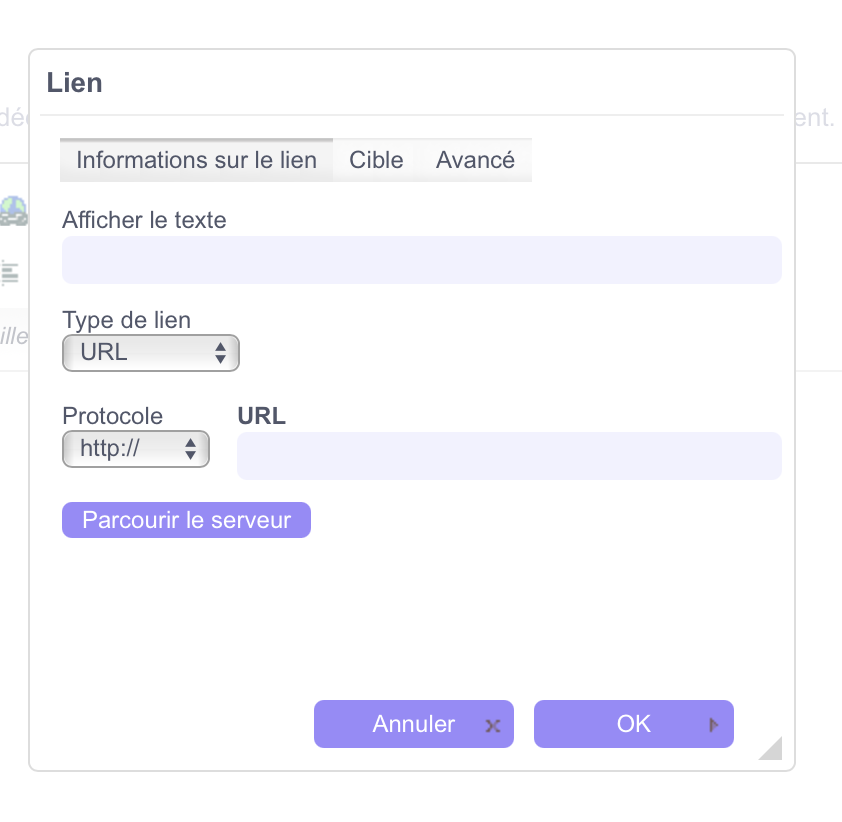Focus the URL text field
This screenshot has width=842, height=822.
509,456
